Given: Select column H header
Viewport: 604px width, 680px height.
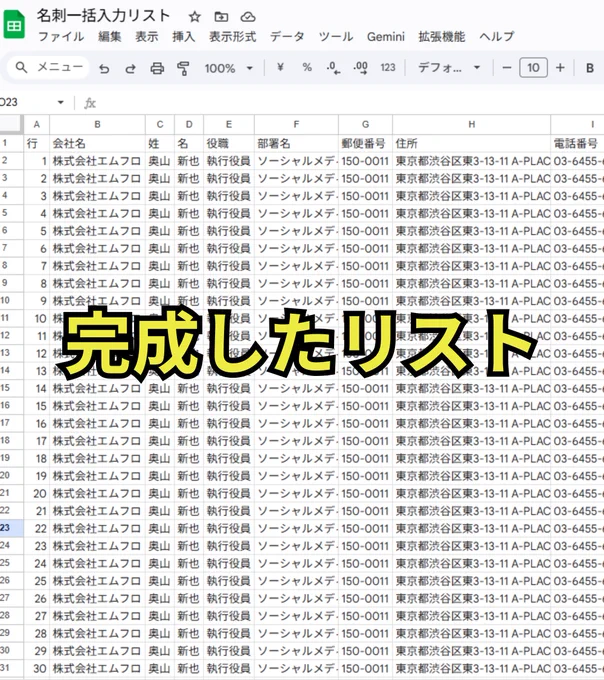Looking at the screenshot, I should pyautogui.click(x=472, y=124).
